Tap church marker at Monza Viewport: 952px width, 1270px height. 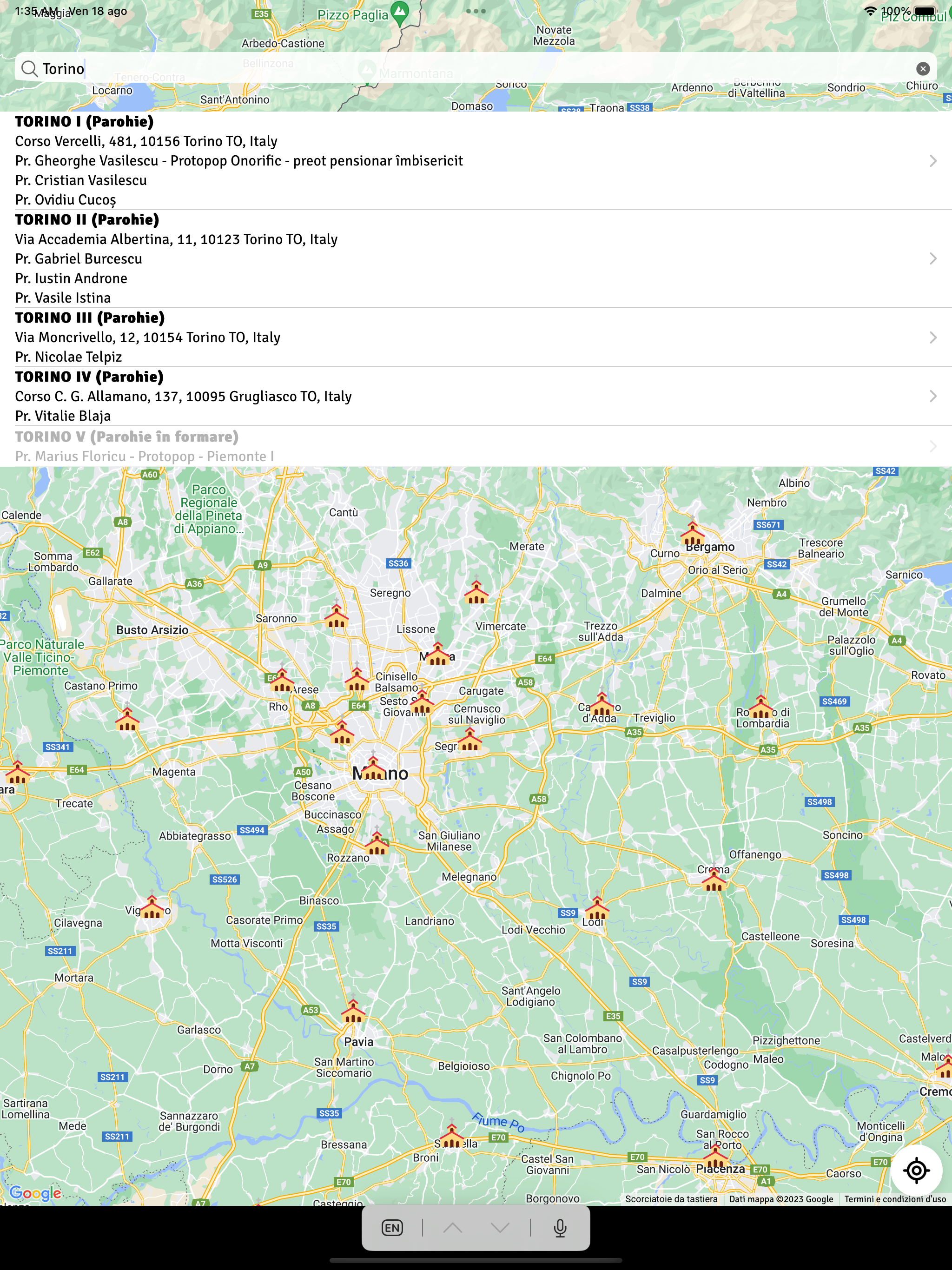(x=437, y=654)
